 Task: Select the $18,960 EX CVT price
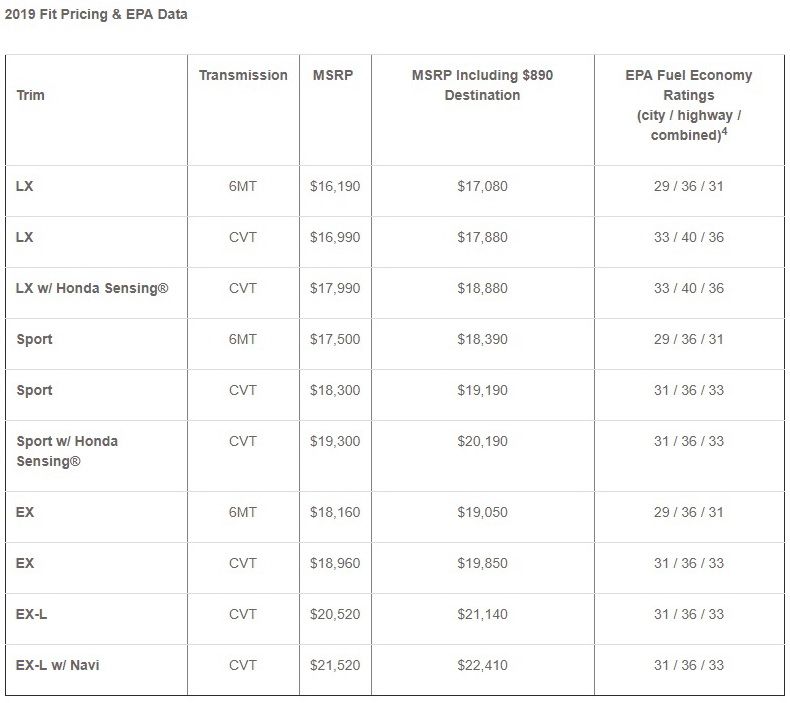point(335,563)
